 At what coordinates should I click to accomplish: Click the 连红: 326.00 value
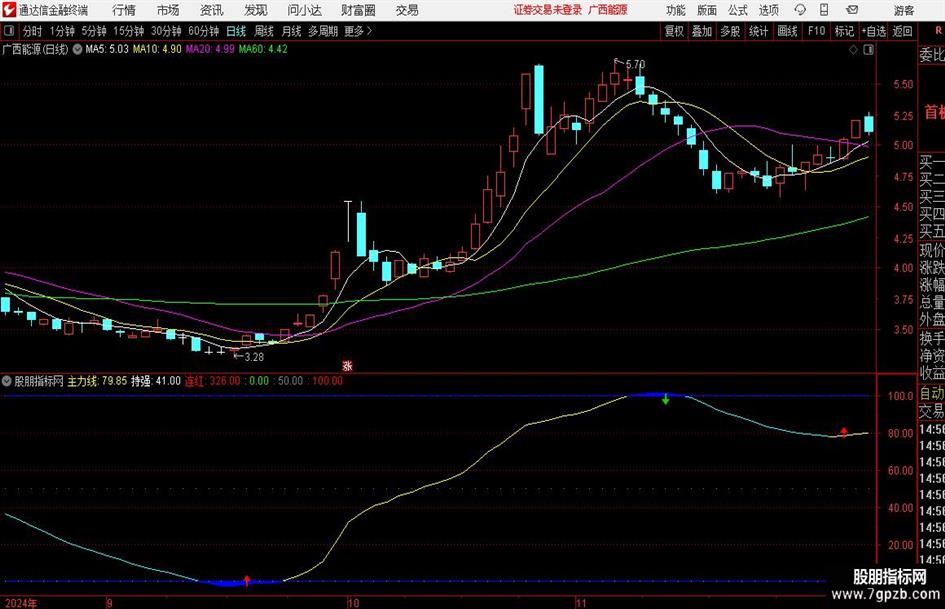click(212, 381)
